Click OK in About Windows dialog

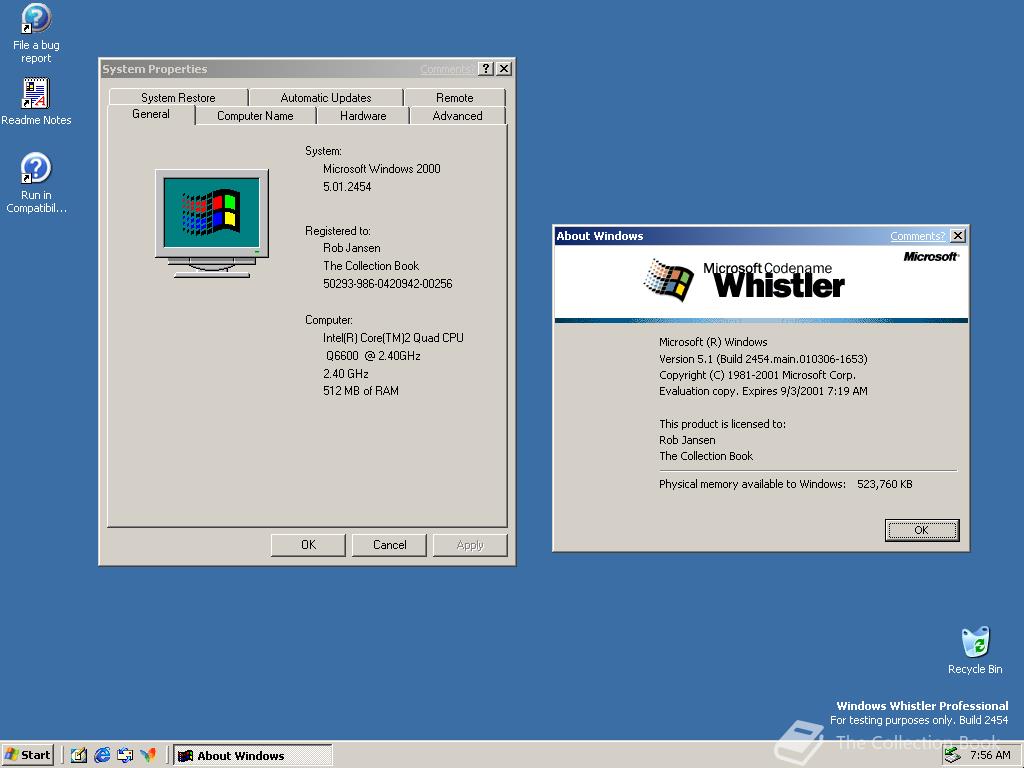[921, 530]
